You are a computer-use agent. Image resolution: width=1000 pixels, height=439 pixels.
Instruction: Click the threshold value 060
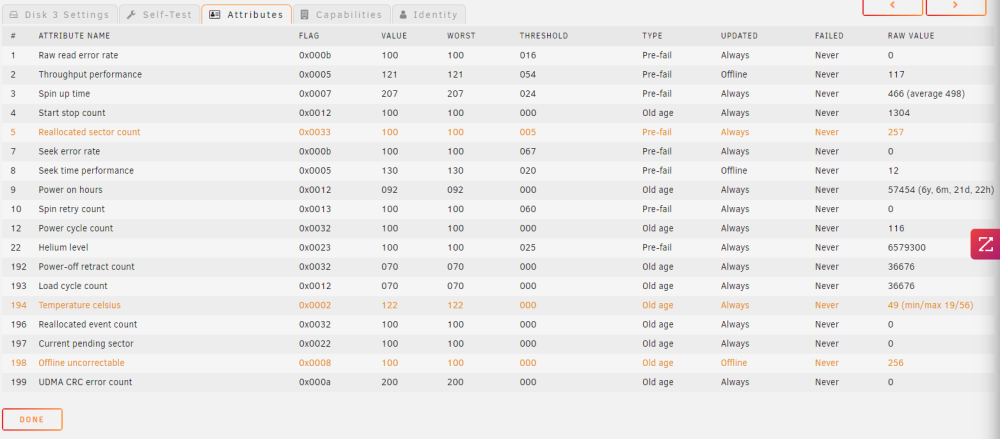528,209
